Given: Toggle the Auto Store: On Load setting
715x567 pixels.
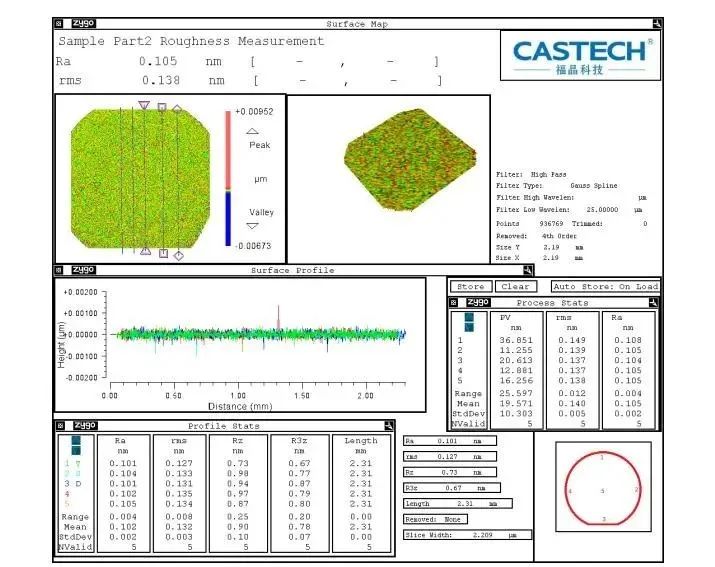Looking at the screenshot, I should (x=605, y=287).
